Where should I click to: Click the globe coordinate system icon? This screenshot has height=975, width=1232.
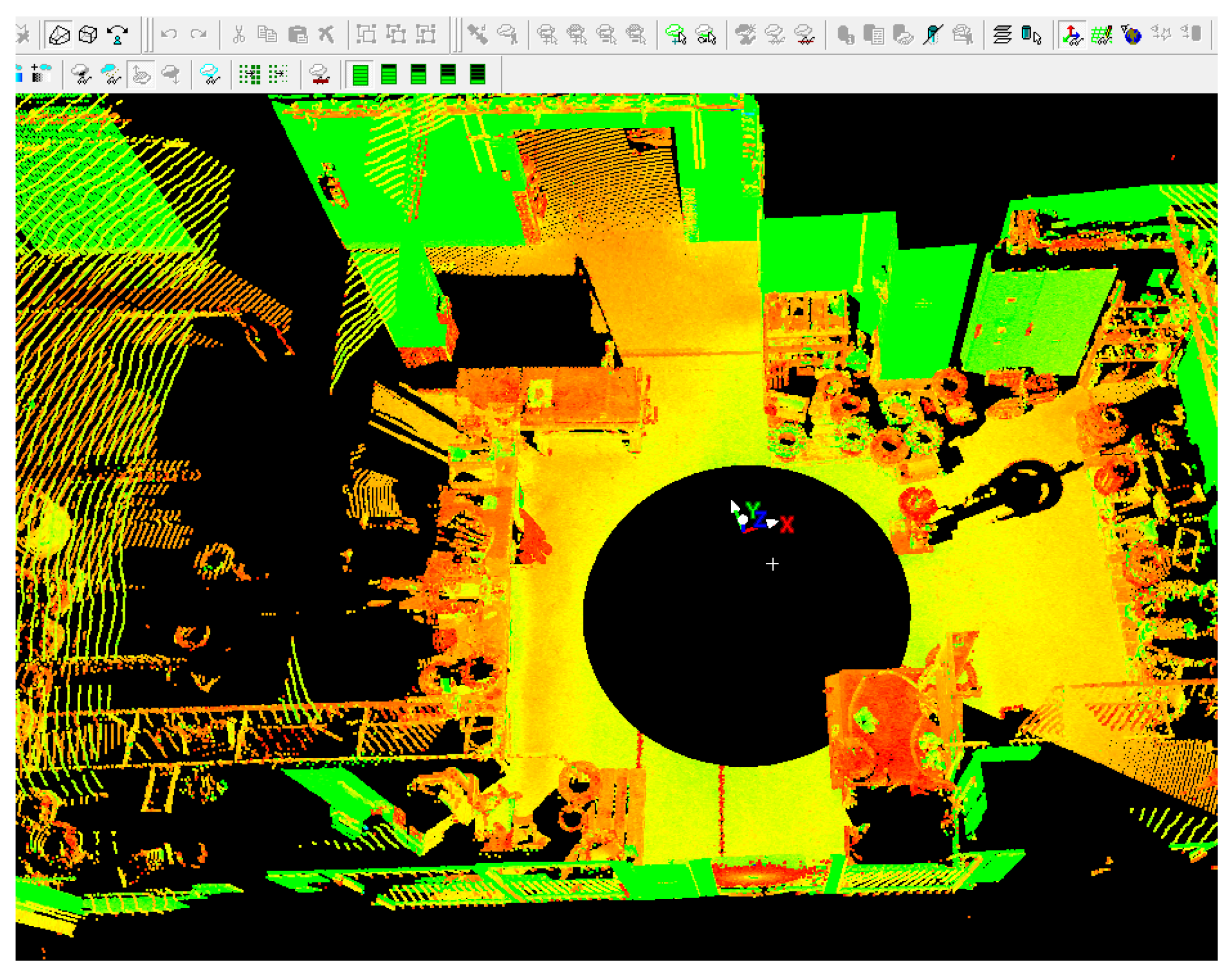pyautogui.click(x=1131, y=35)
